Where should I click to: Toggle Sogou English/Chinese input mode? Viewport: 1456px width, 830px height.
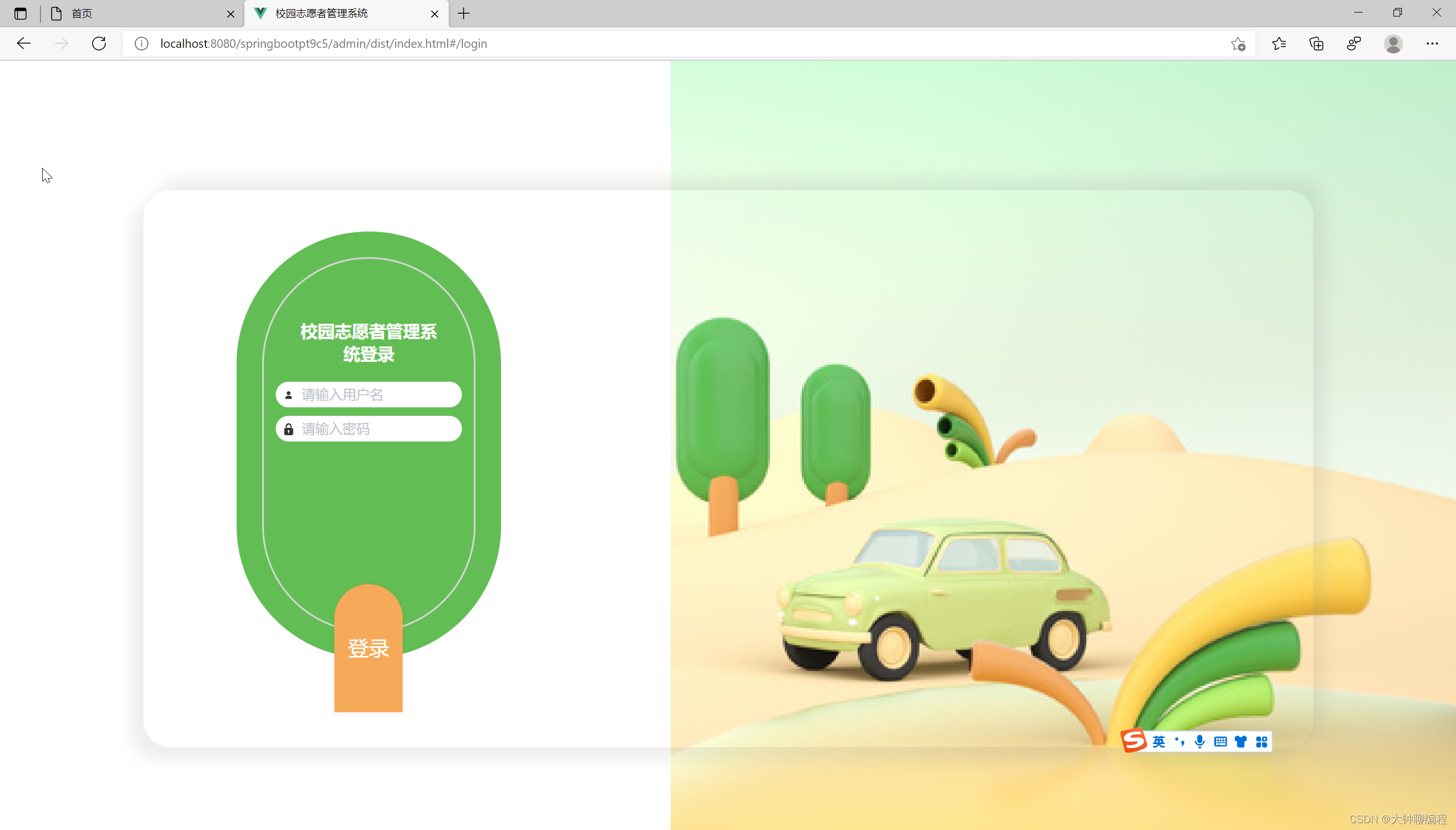pos(1159,742)
